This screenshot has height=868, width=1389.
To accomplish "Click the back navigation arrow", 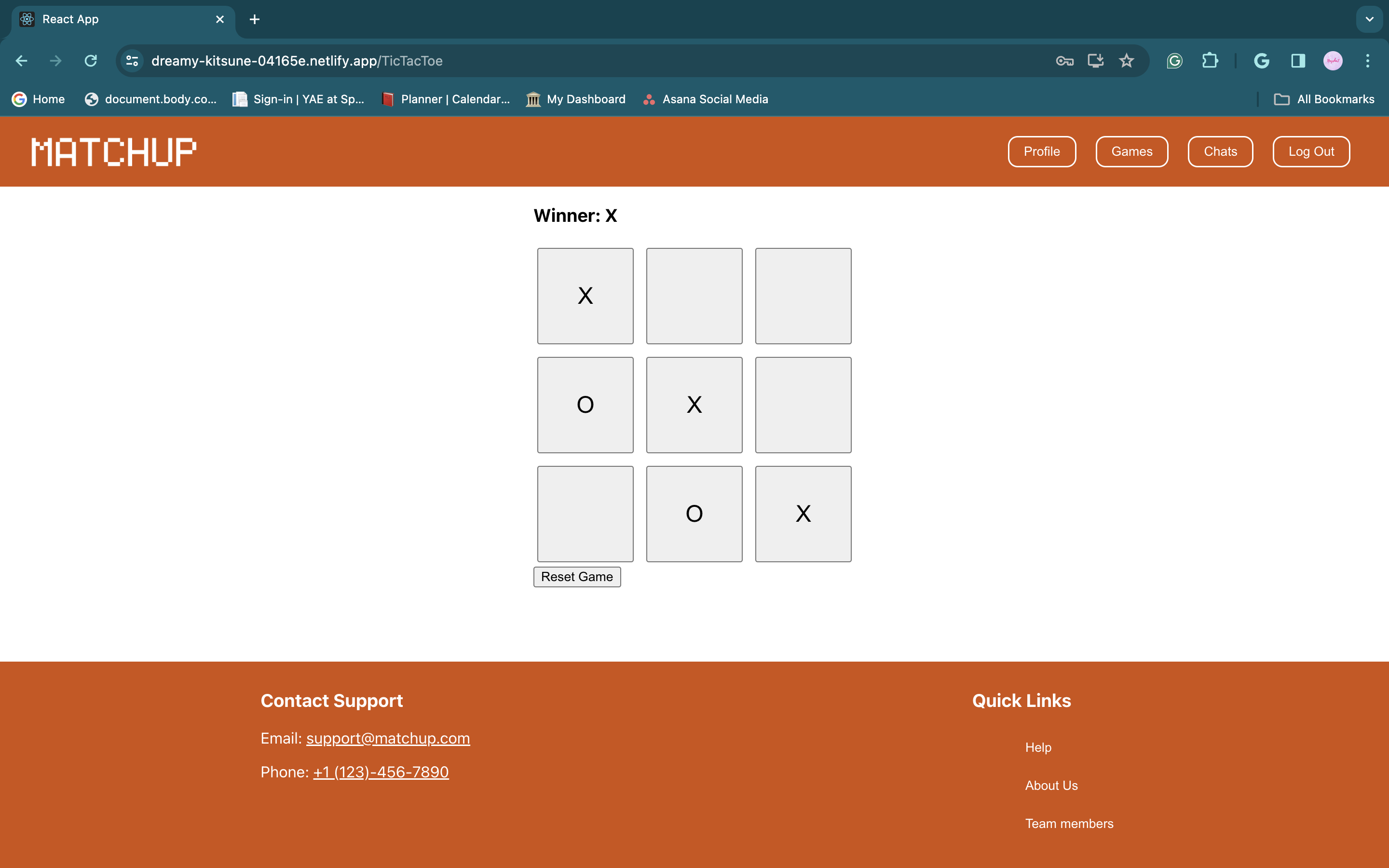I will pos(22,61).
